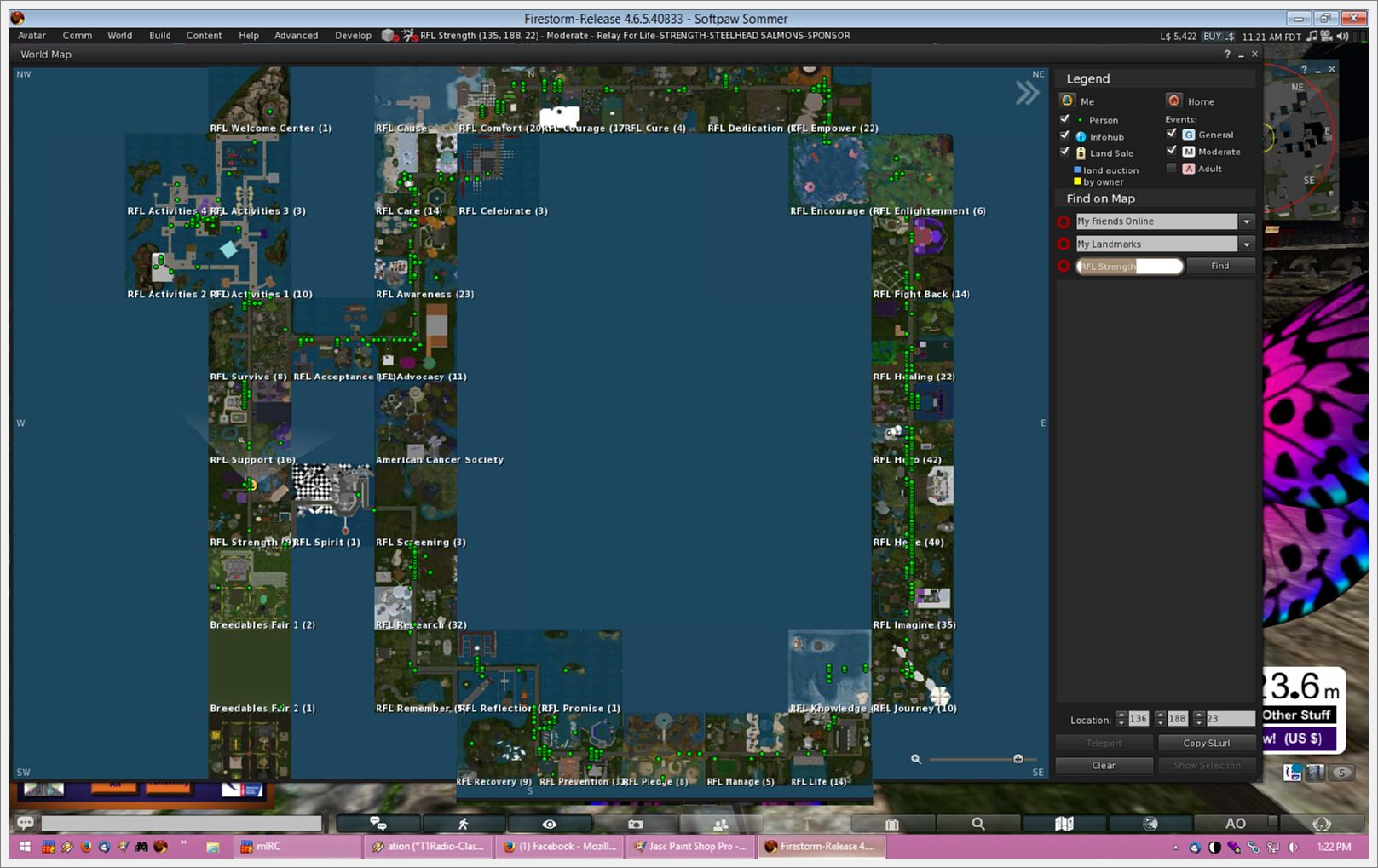
Task: Expand the My Friends Online dropdown
Action: pos(1246,221)
